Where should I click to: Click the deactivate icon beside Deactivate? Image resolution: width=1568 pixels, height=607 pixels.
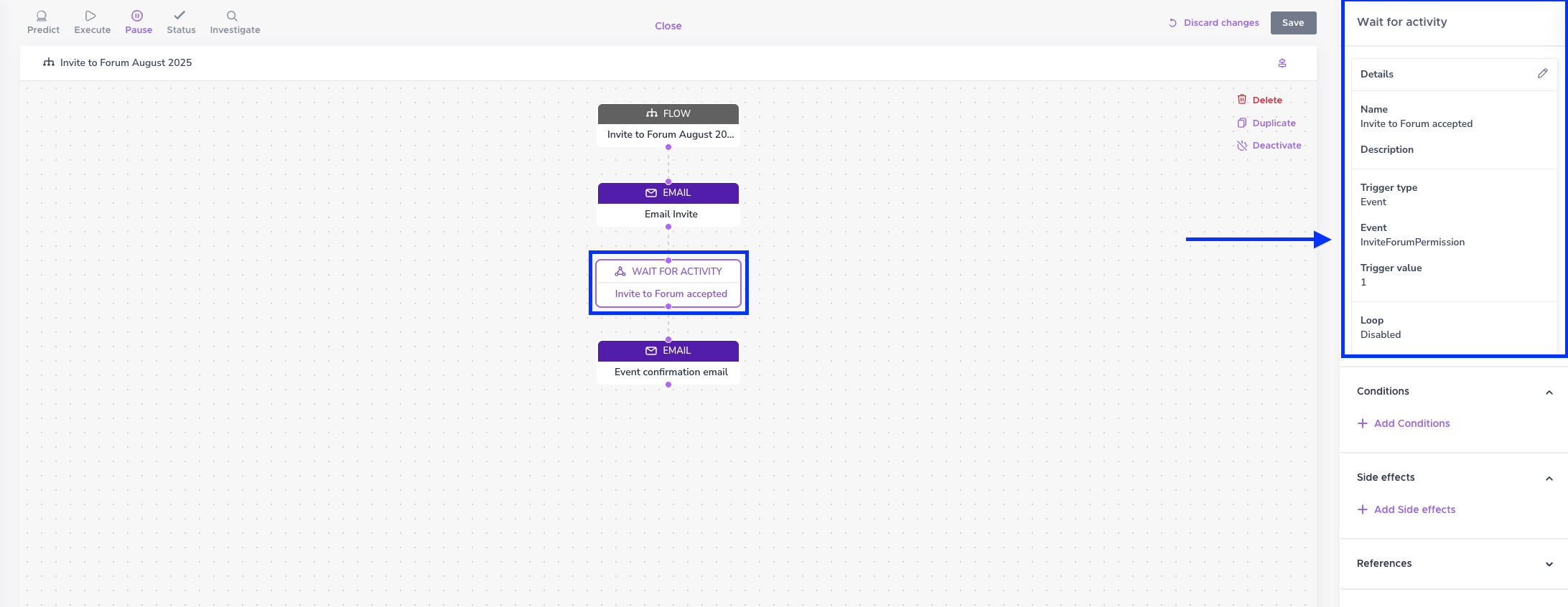click(x=1242, y=146)
